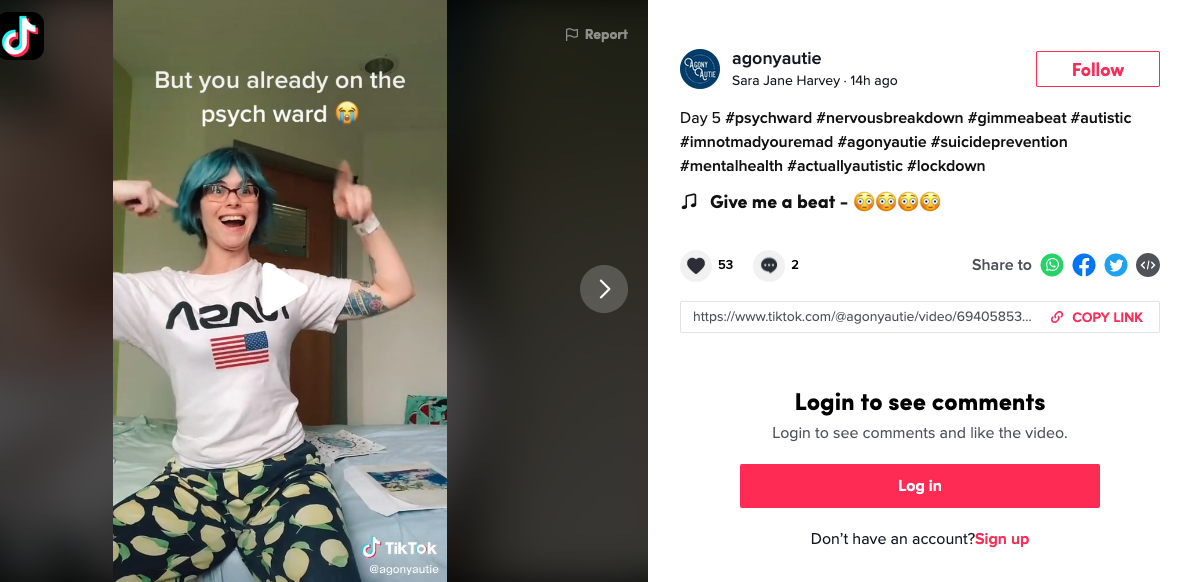Open TikTok home via the logo icon
The height and width of the screenshot is (582, 1177).
pyautogui.click(x=21, y=35)
